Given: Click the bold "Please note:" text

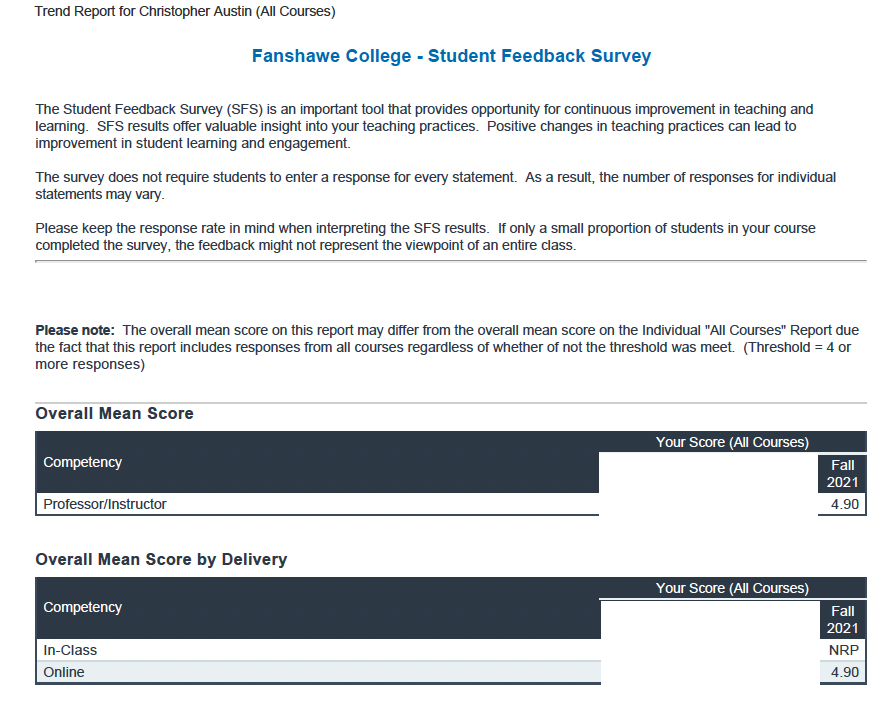Looking at the screenshot, I should click(x=75, y=330).
